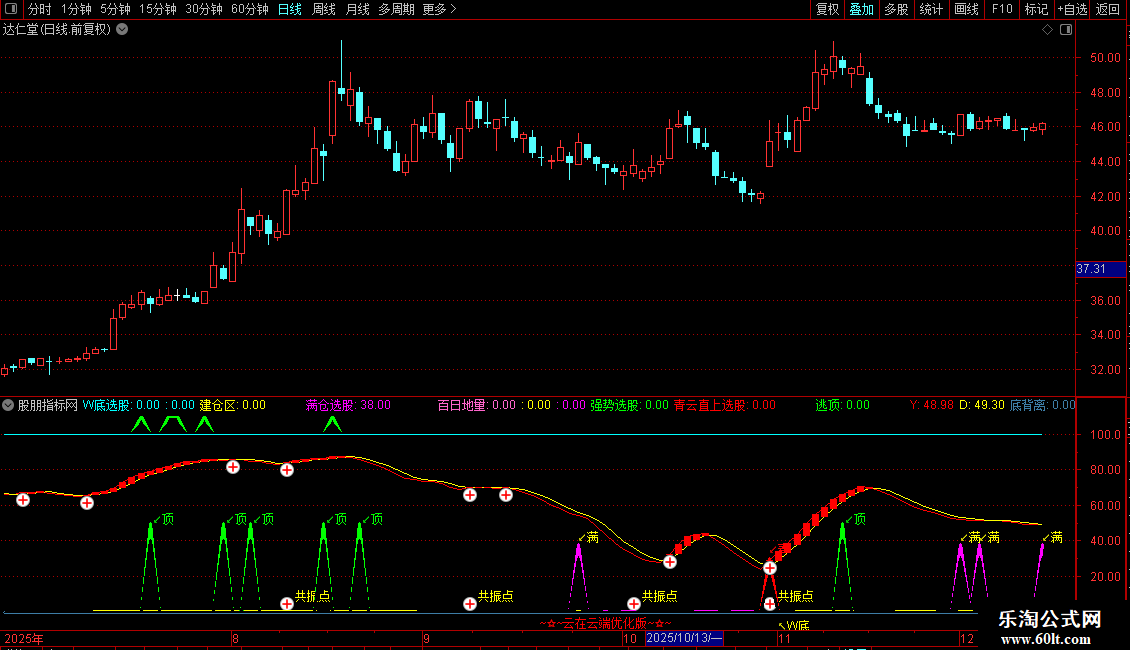This screenshot has height=650, width=1130.
Task: Click the 达仁堂(日线.前复权) chart title
Action: pyautogui.click(x=57, y=30)
